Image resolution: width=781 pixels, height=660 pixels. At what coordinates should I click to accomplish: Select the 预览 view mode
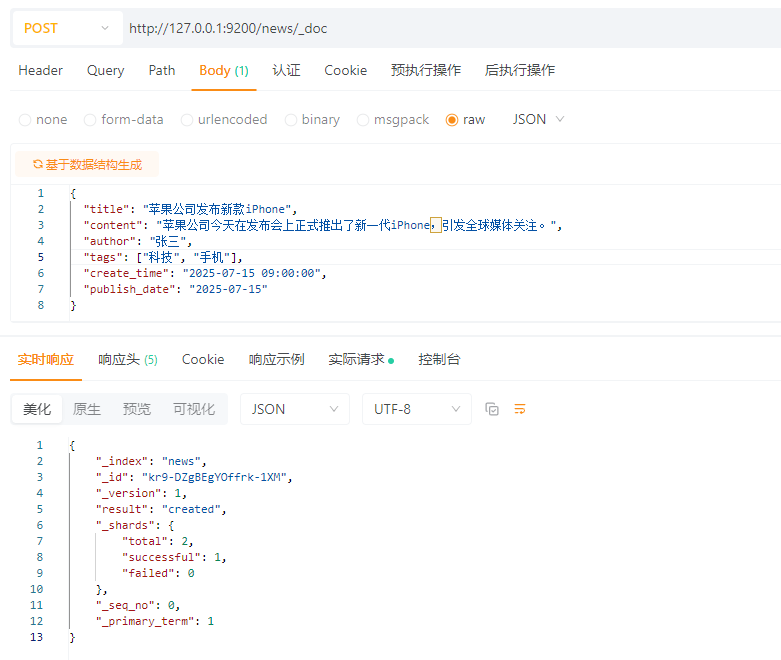pos(136,409)
